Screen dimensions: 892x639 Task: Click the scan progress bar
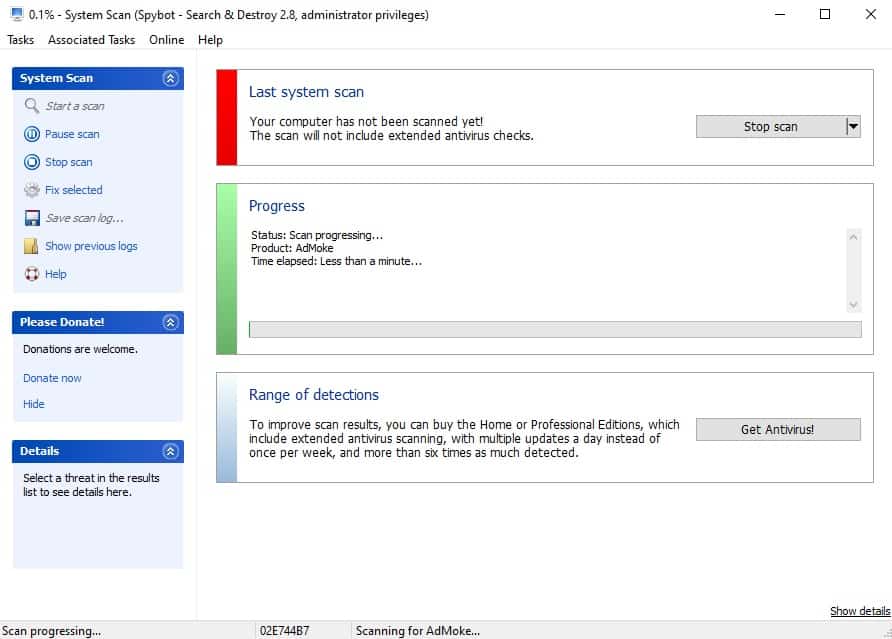click(555, 329)
